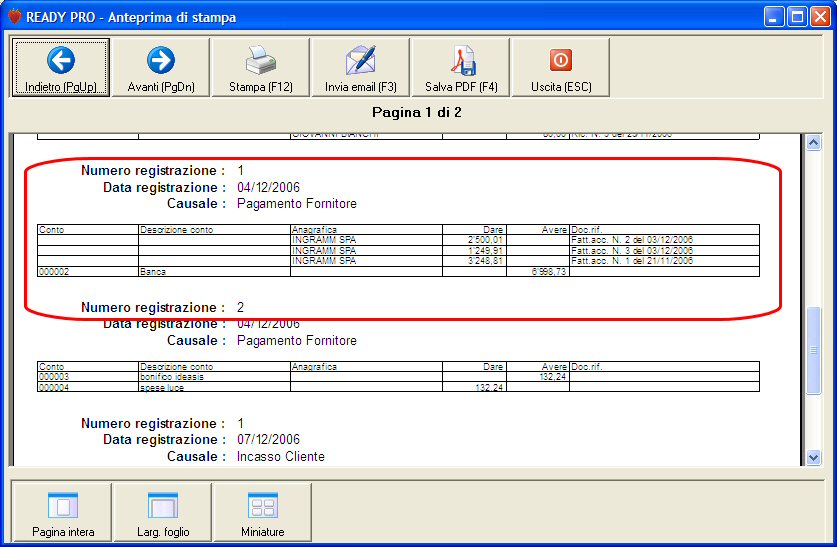
Task: Click the 'Incasso Cliente' causale text
Action: (x=281, y=456)
